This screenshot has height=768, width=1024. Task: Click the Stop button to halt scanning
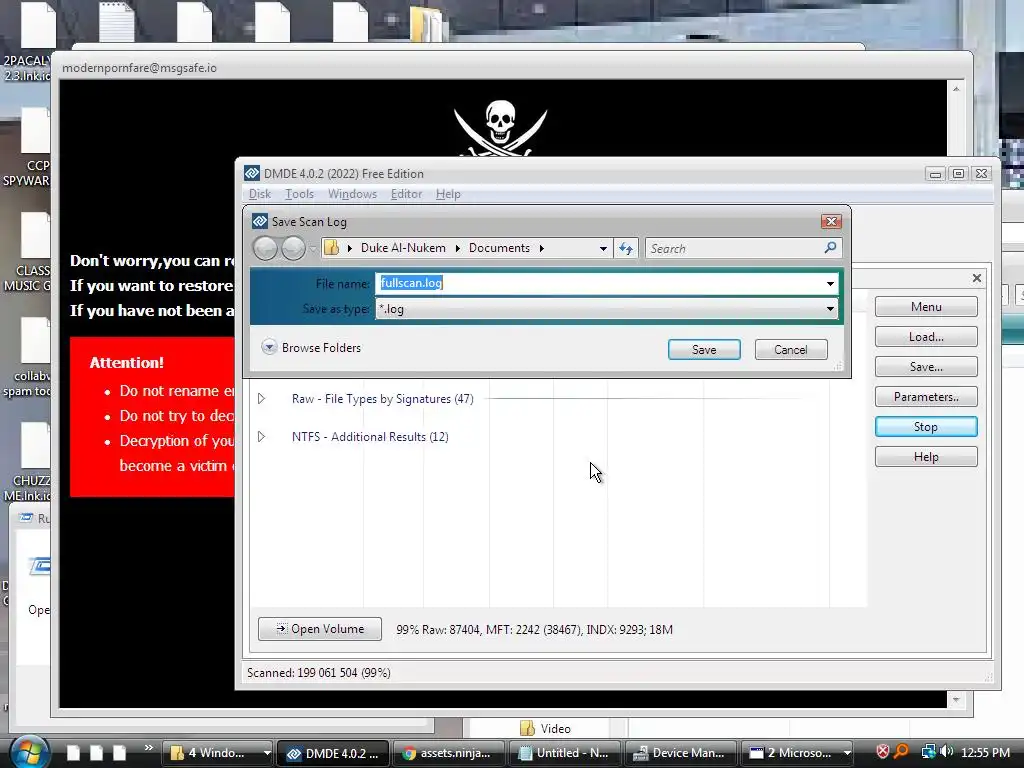coord(926,426)
